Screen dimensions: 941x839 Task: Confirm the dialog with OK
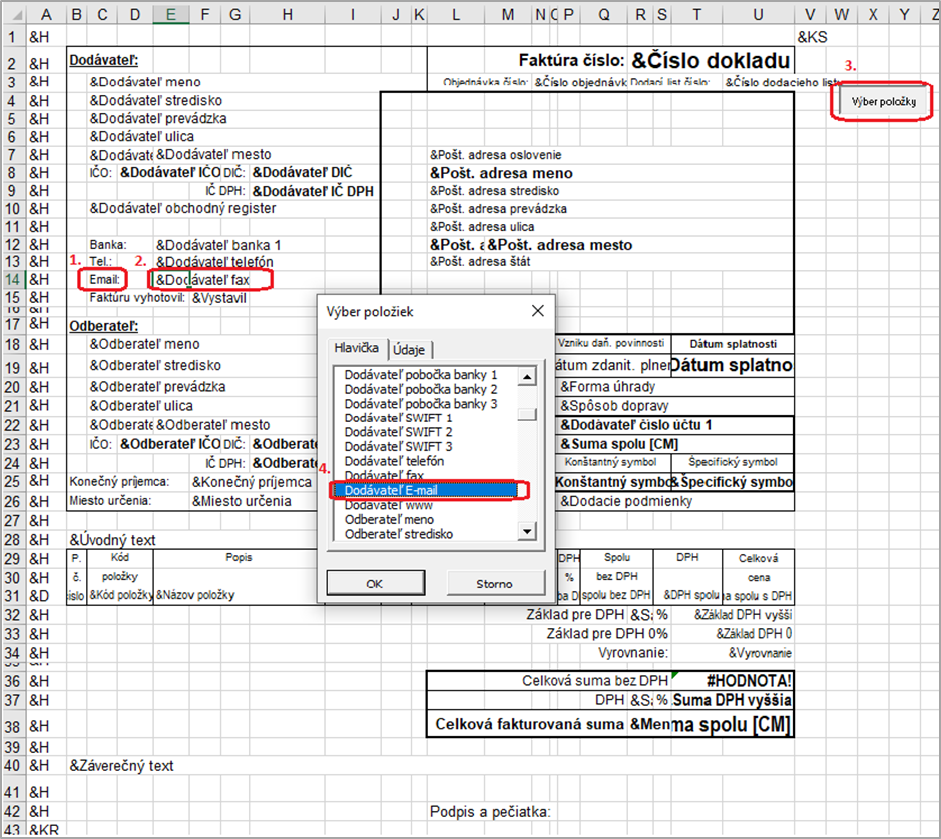coord(375,583)
